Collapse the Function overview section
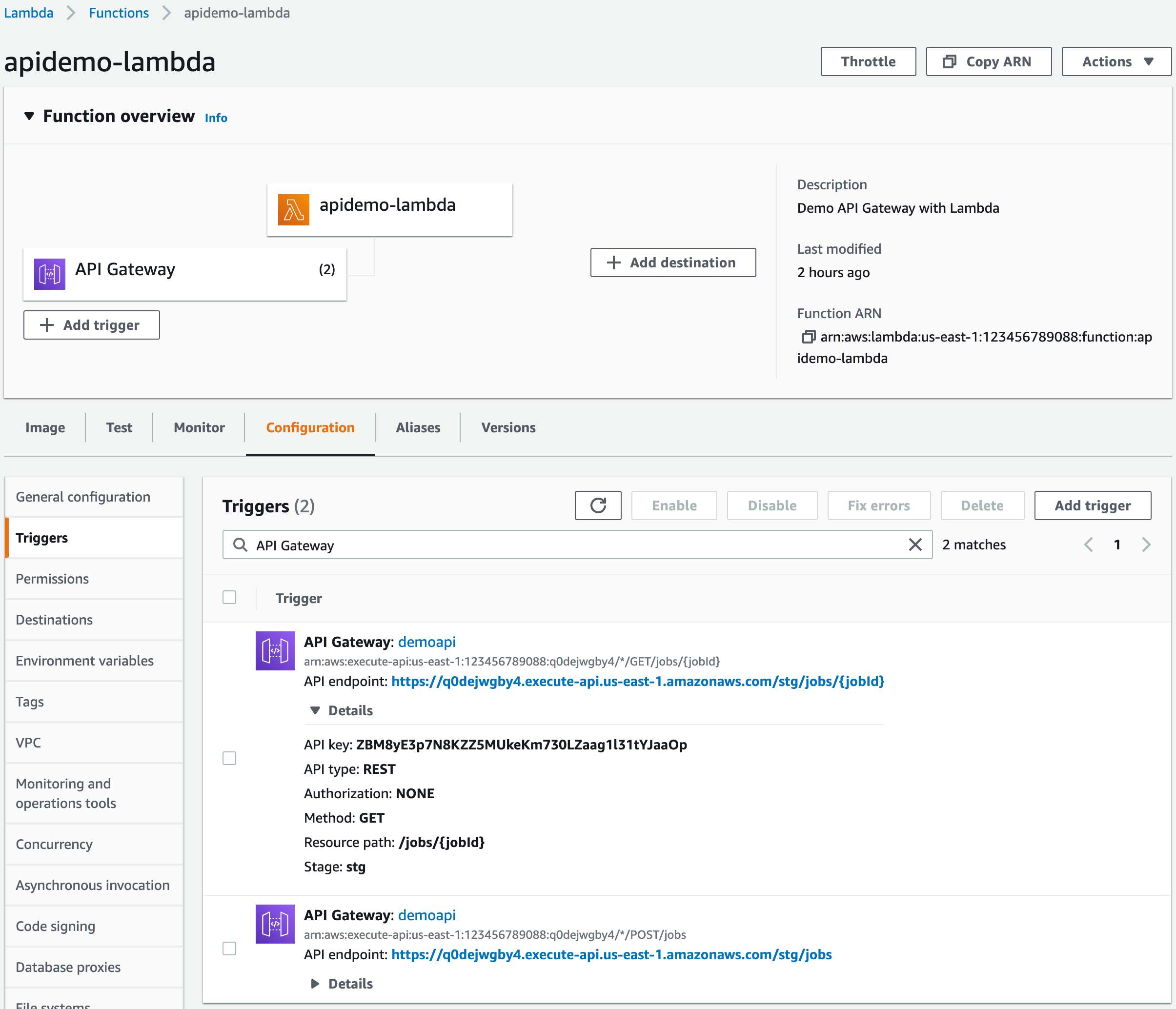The height and width of the screenshot is (1009, 1176). coord(30,116)
